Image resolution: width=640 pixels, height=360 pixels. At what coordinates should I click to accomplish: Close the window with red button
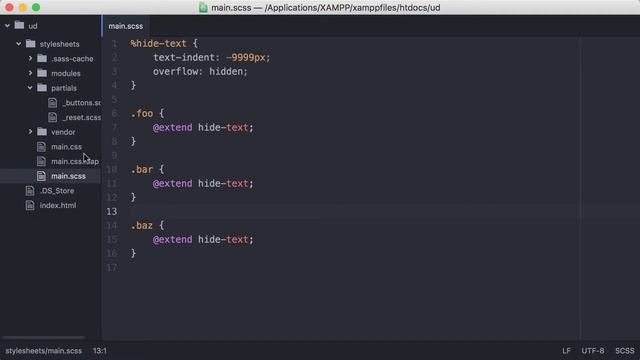9,7
